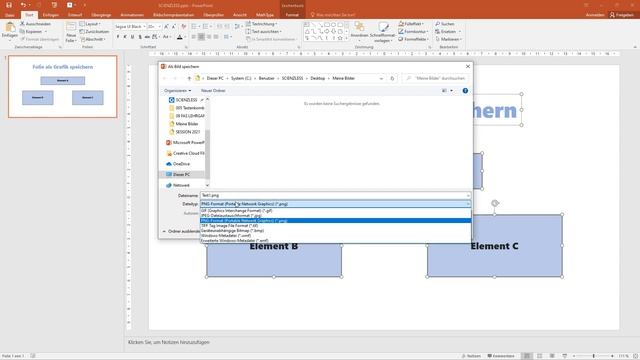
Task: Click the Freigeben share button
Action: [x=622, y=15]
